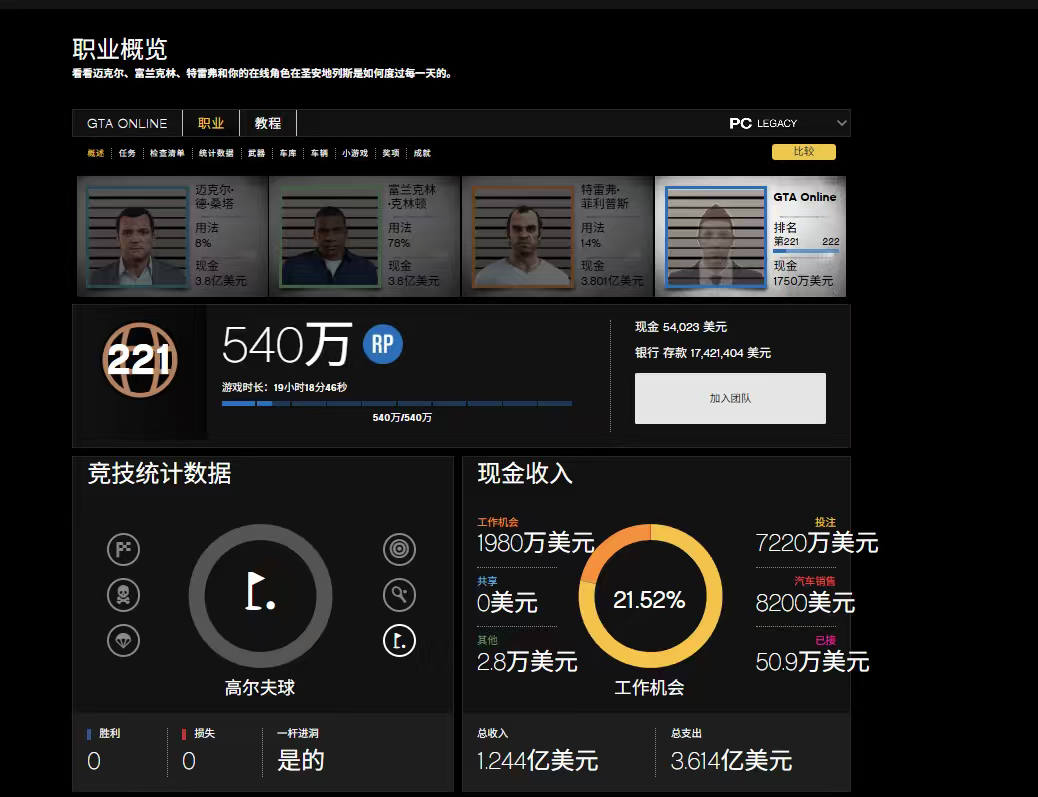The height and width of the screenshot is (797, 1038).
Task: Select the checkered flag races icon
Action: pos(124,549)
